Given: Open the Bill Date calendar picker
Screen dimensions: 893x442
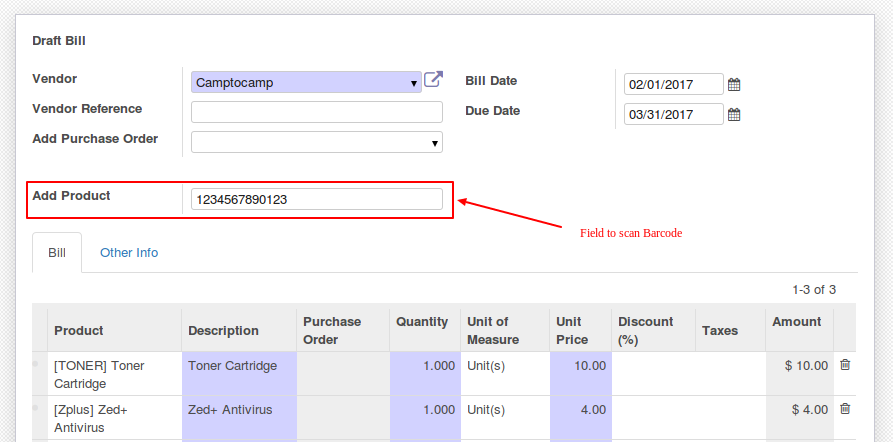Looking at the screenshot, I should [x=734, y=85].
